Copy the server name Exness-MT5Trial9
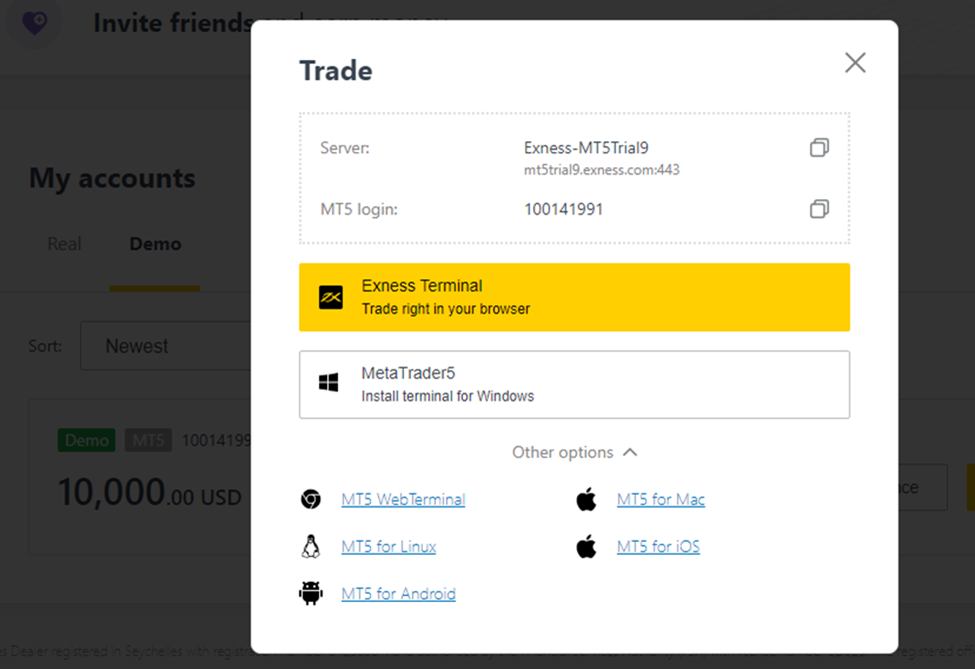 pyautogui.click(x=819, y=147)
